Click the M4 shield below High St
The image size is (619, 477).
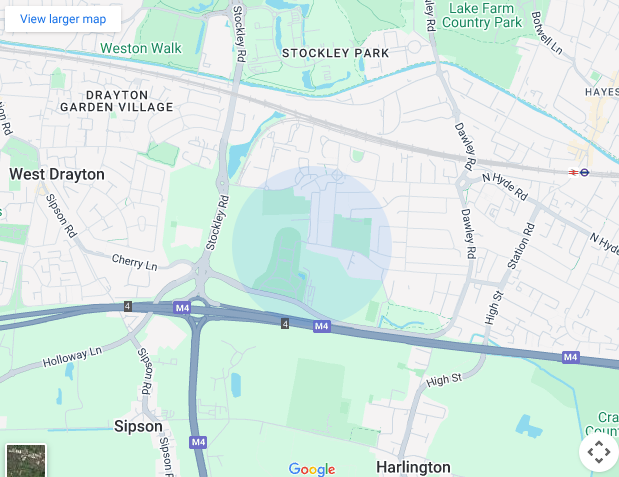click(x=571, y=357)
